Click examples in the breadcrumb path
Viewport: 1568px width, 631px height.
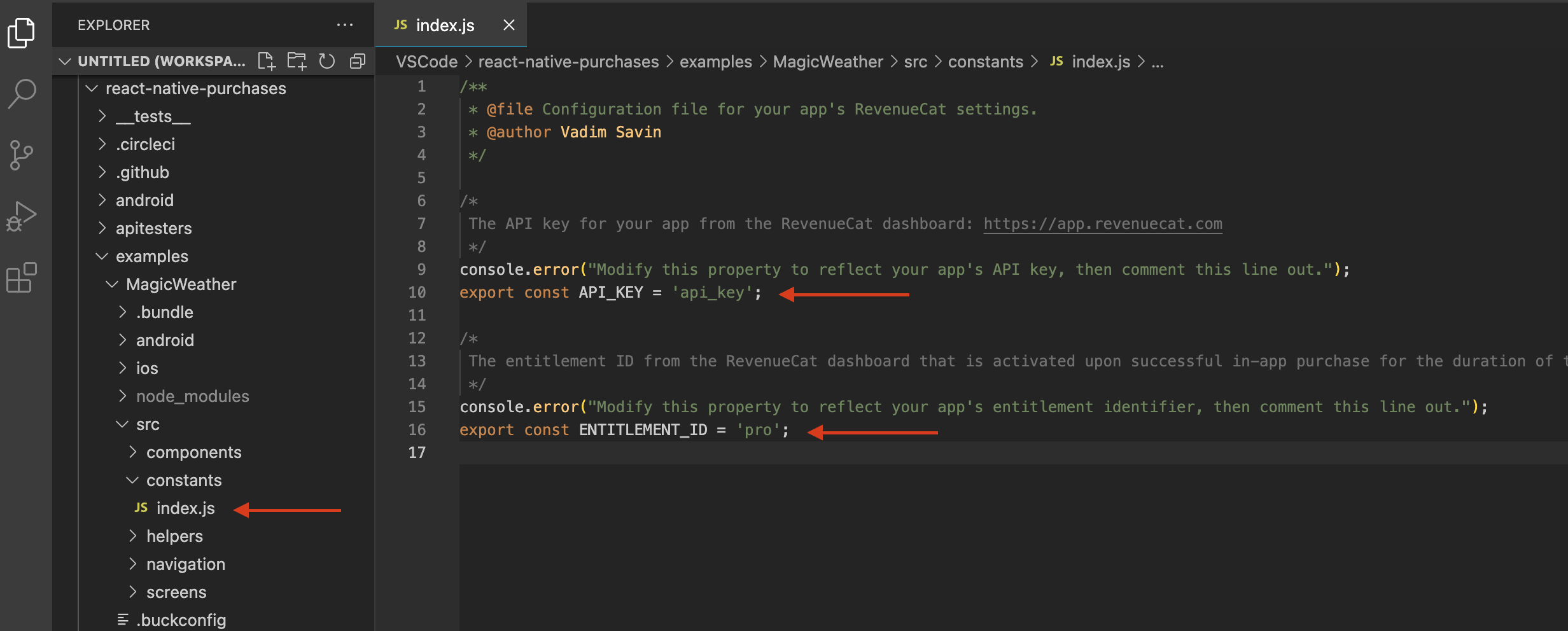tap(716, 62)
